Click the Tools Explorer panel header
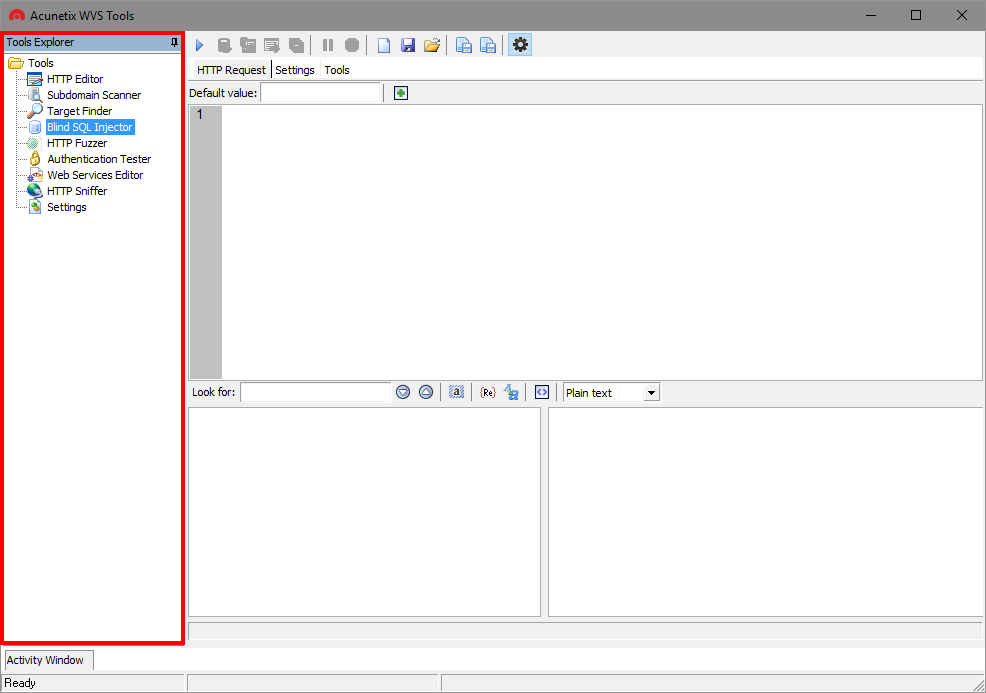Viewport: 986px width, 693px height. click(92, 42)
